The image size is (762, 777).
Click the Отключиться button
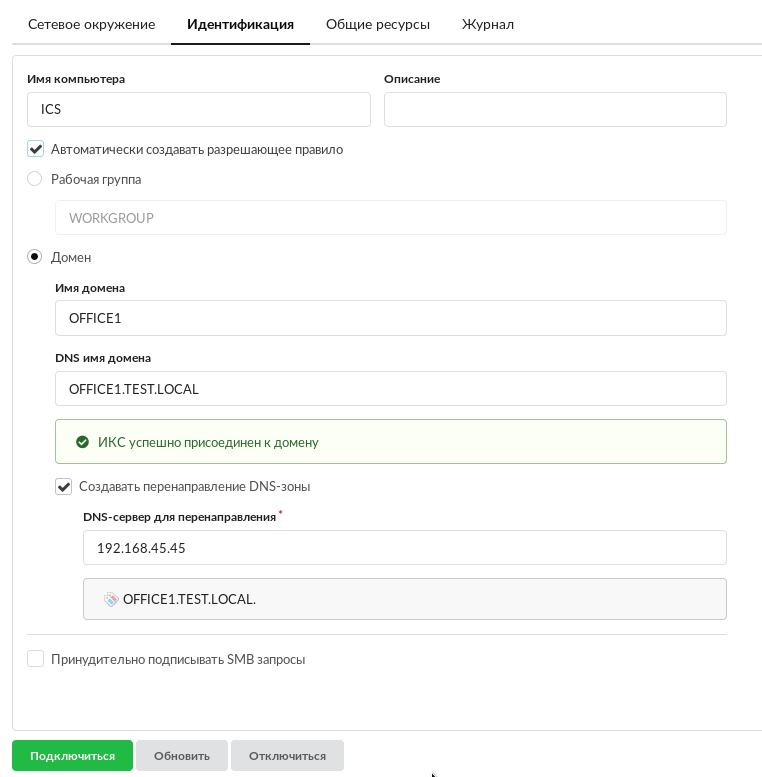coord(287,756)
